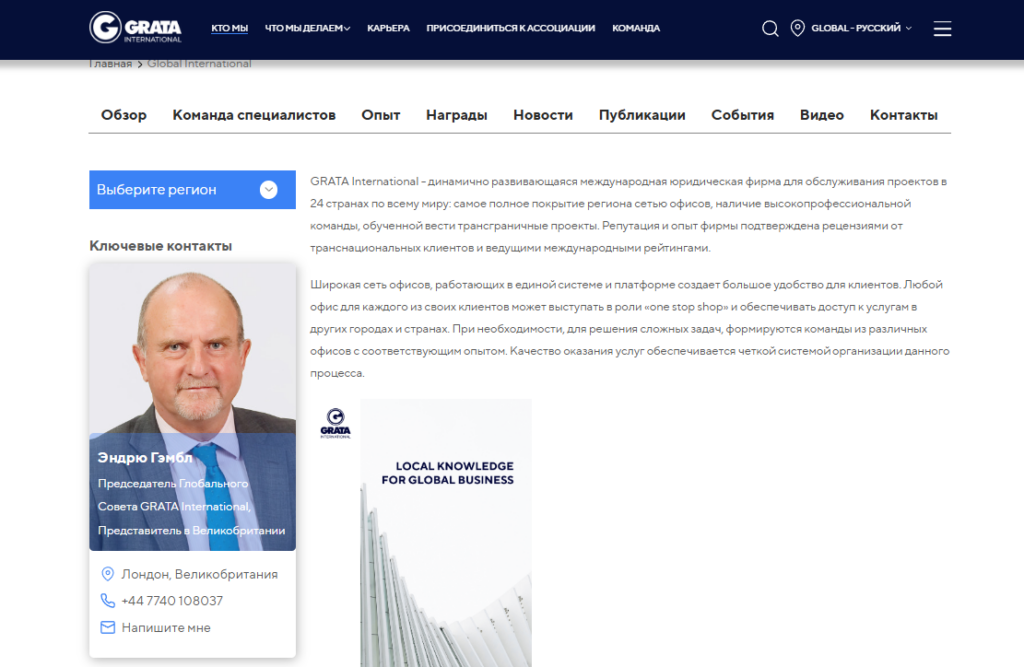Open ПРИСОЕДИНИТЬСЯ К АССОЦИАЦИИ menu item
The image size is (1024, 667).
511,28
